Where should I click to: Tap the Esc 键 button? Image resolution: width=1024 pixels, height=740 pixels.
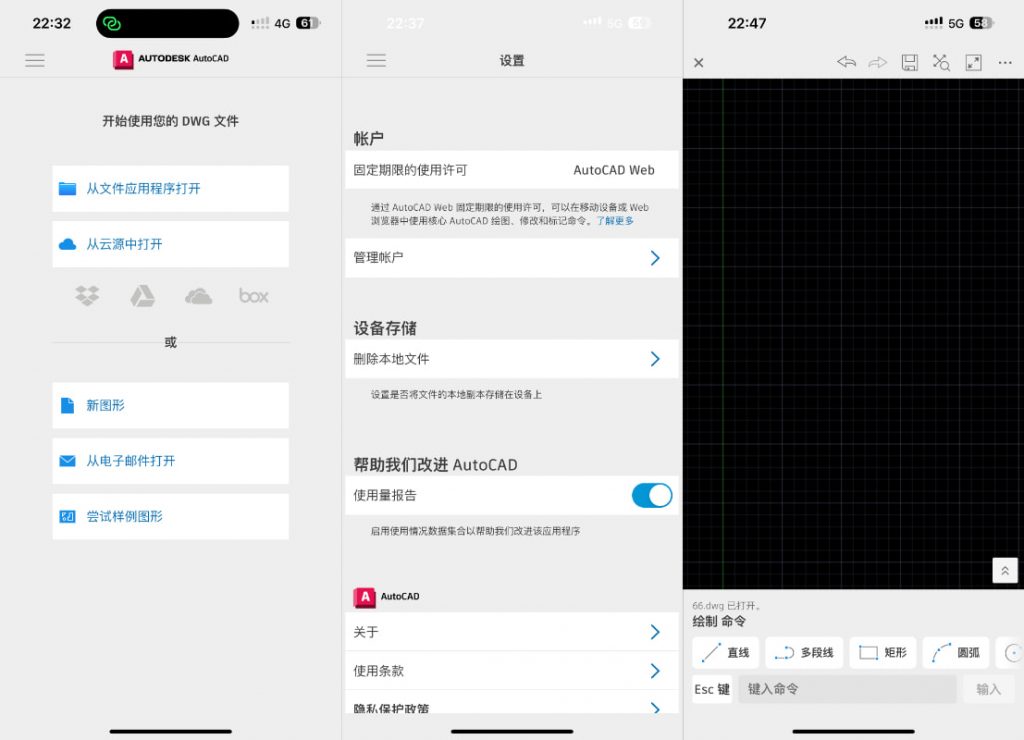click(712, 689)
